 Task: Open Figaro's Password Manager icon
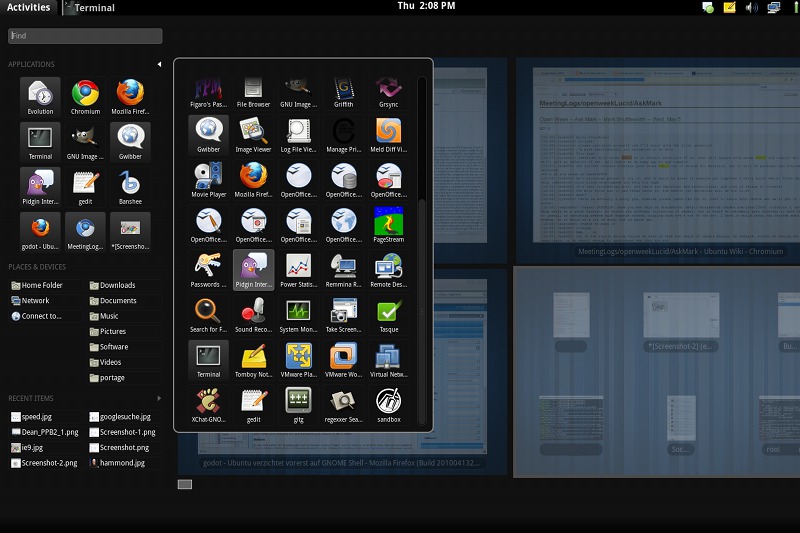208,92
